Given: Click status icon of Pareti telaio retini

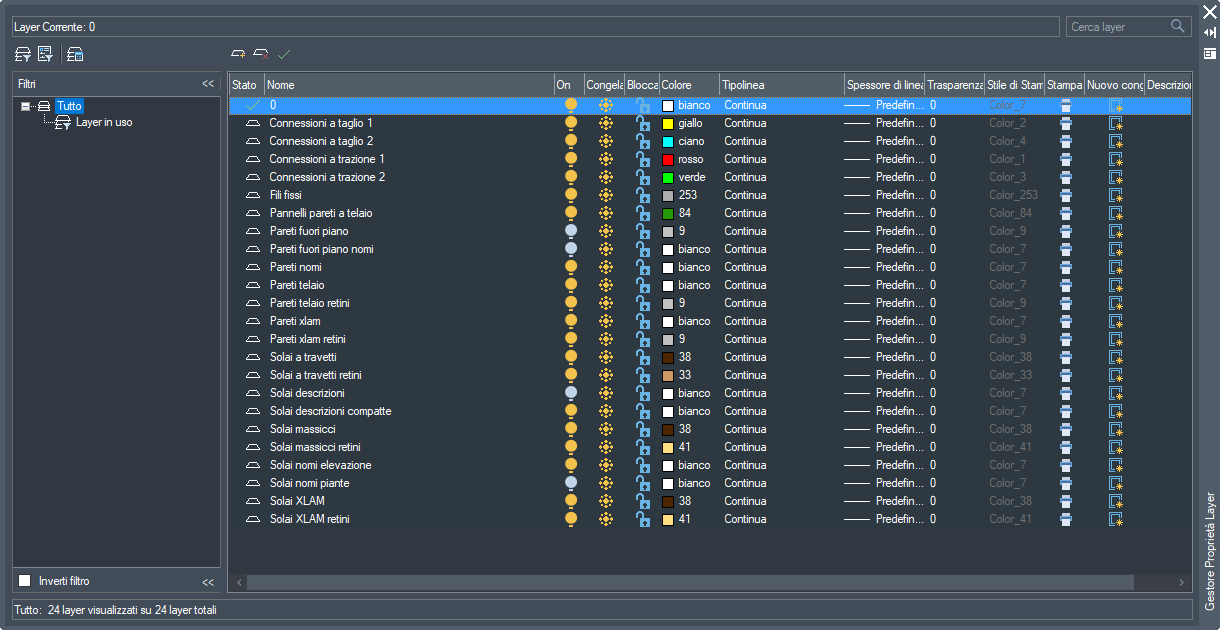Looking at the screenshot, I should coord(252,303).
